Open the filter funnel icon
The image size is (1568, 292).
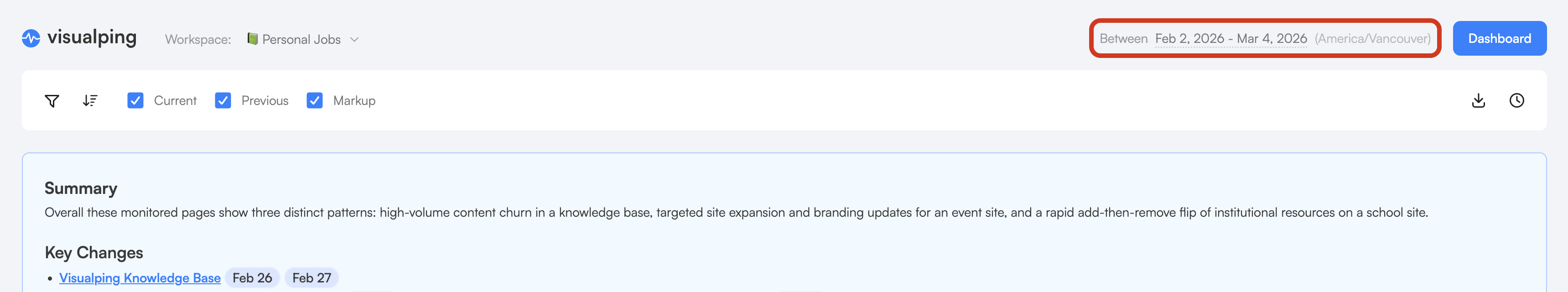52,101
